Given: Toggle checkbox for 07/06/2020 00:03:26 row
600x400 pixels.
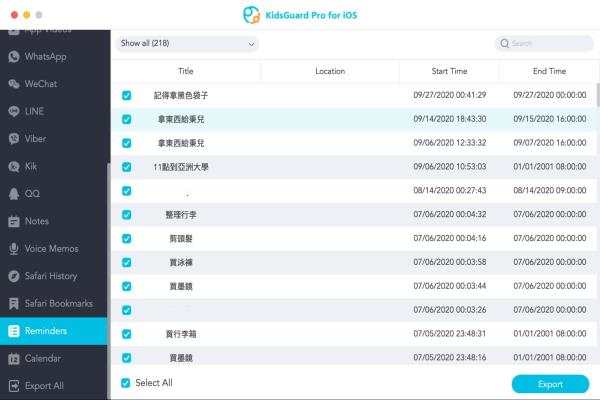Looking at the screenshot, I should click(127, 310).
